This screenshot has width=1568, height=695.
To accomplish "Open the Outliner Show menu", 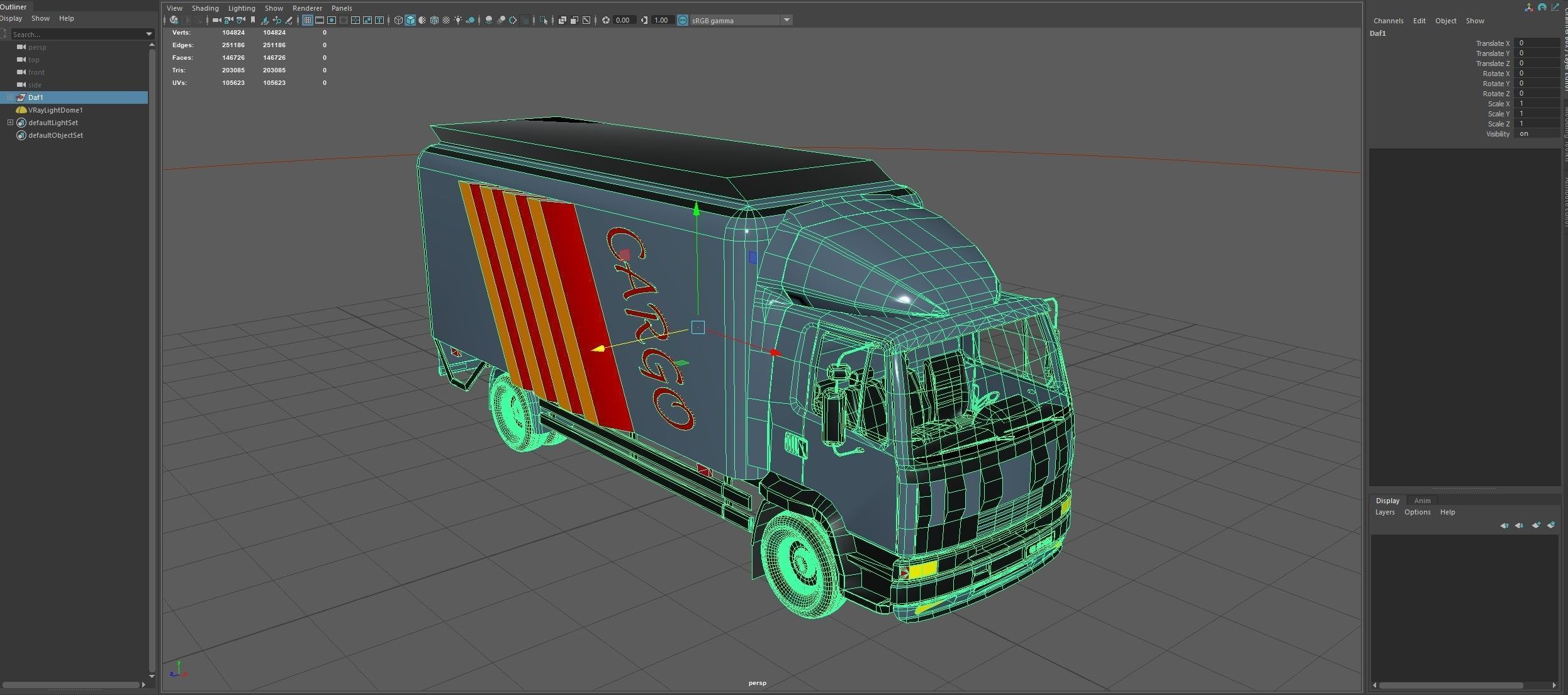I will [x=40, y=18].
